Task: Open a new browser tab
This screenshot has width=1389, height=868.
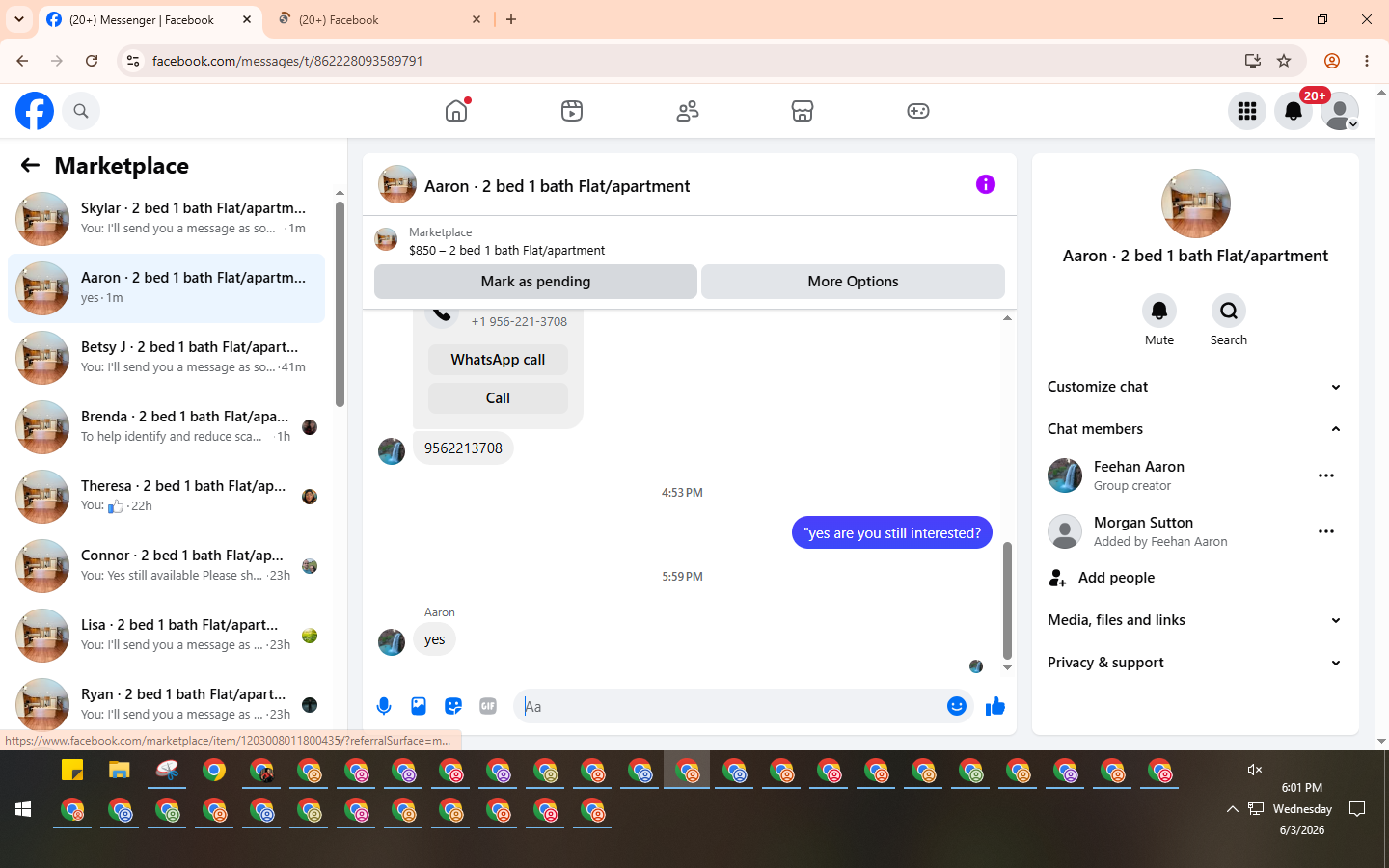Action: pyautogui.click(x=511, y=19)
